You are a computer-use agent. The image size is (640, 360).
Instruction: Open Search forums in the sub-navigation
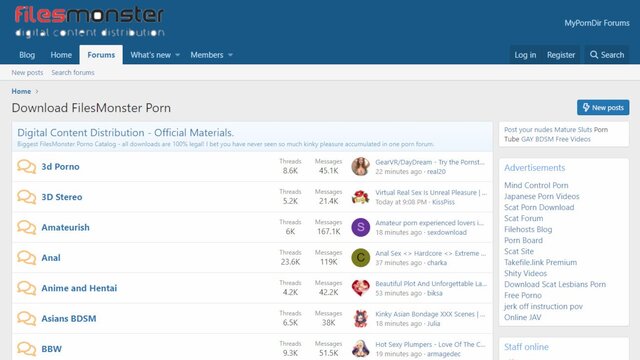(x=73, y=72)
